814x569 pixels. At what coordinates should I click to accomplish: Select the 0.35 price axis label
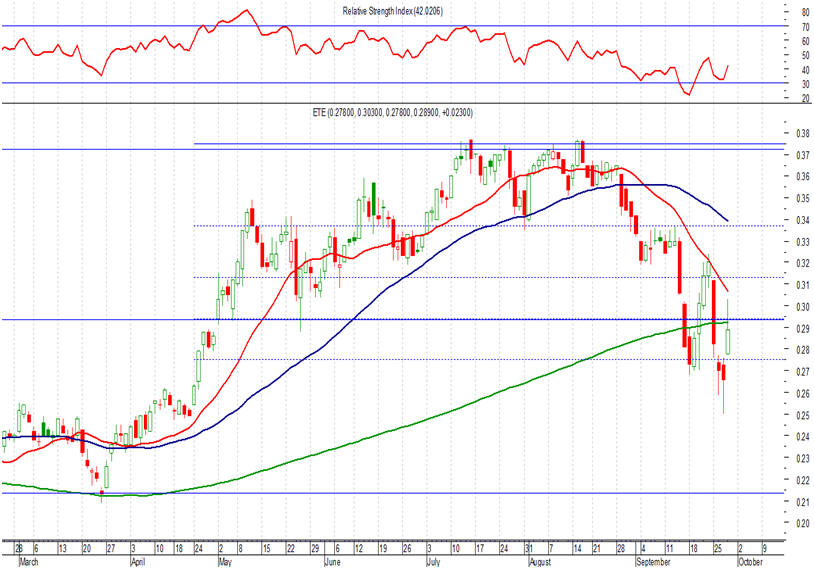pyautogui.click(x=803, y=198)
